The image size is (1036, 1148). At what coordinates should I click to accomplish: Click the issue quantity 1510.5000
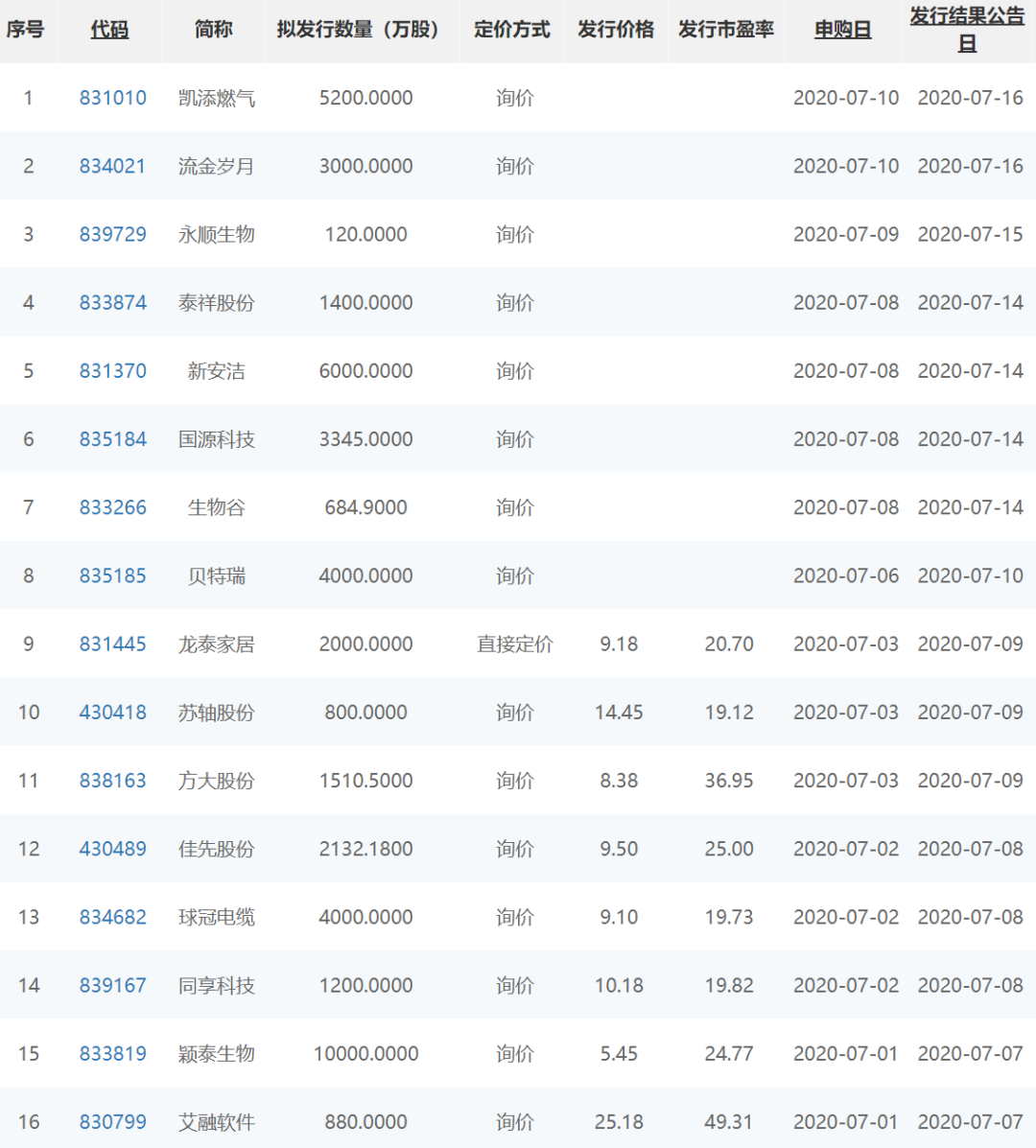(x=366, y=781)
